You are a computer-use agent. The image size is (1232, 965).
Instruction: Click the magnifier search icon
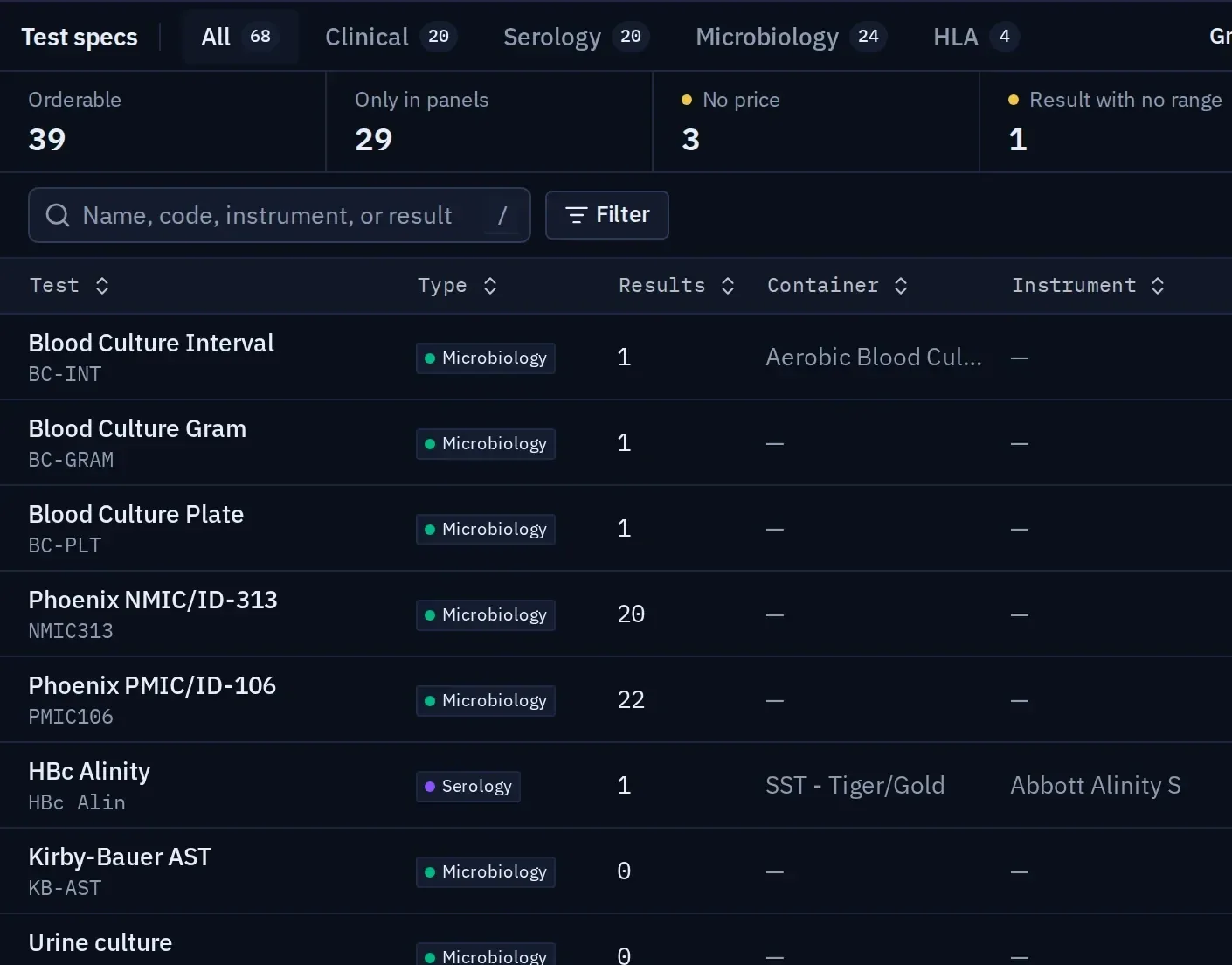(x=58, y=215)
